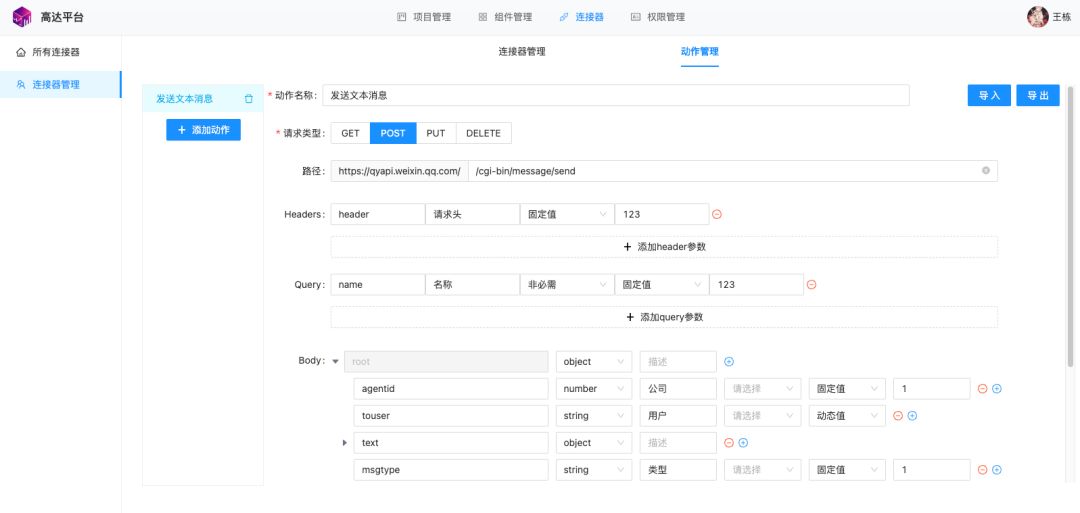Go to 所有连接器 in the sidebar
The image size is (1080, 513).
pos(61,52)
